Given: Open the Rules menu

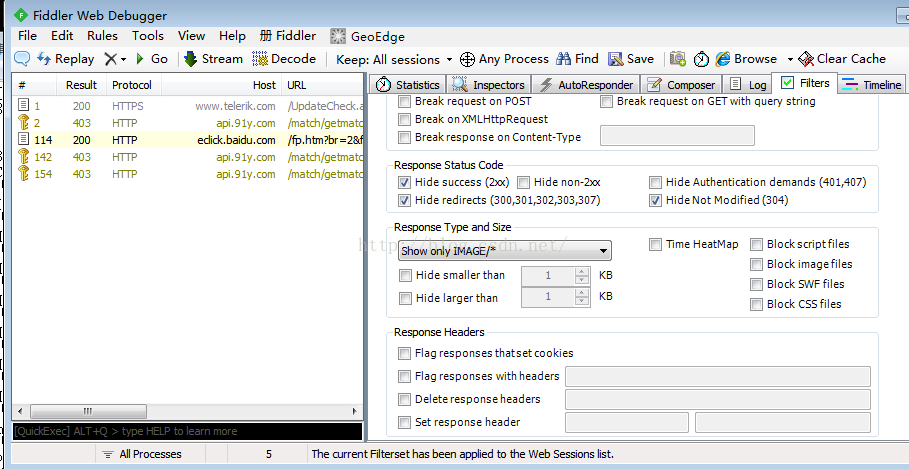Looking at the screenshot, I should pyautogui.click(x=103, y=36).
